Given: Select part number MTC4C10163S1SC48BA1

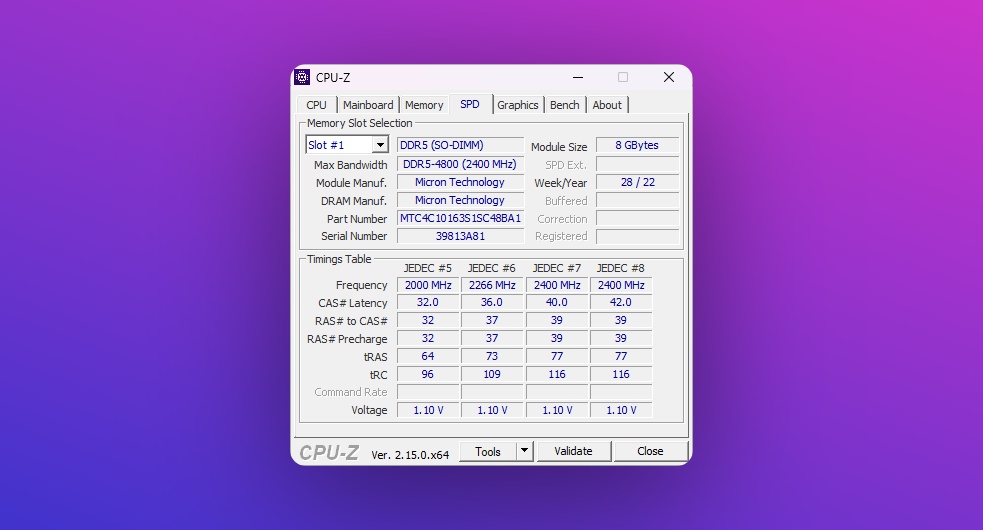Looking at the screenshot, I should tap(460, 218).
